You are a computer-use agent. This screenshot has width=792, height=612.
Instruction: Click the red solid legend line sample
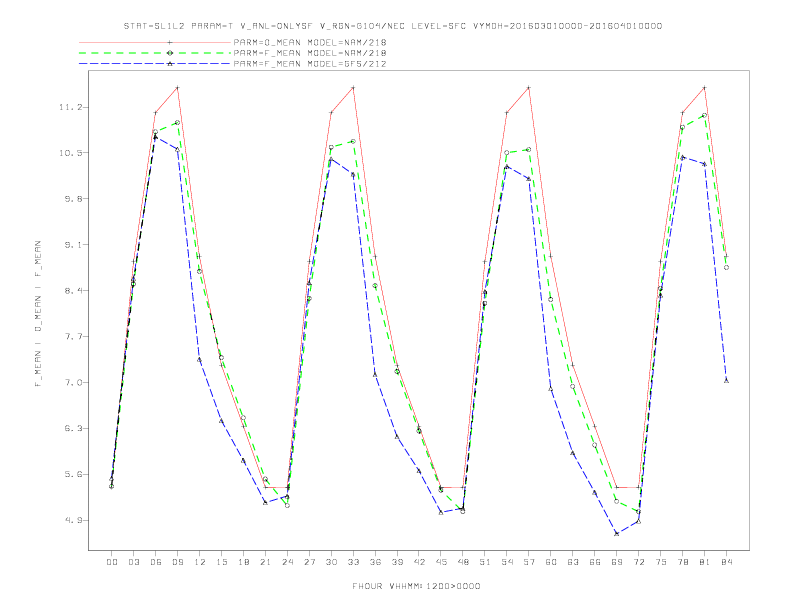tap(155, 42)
